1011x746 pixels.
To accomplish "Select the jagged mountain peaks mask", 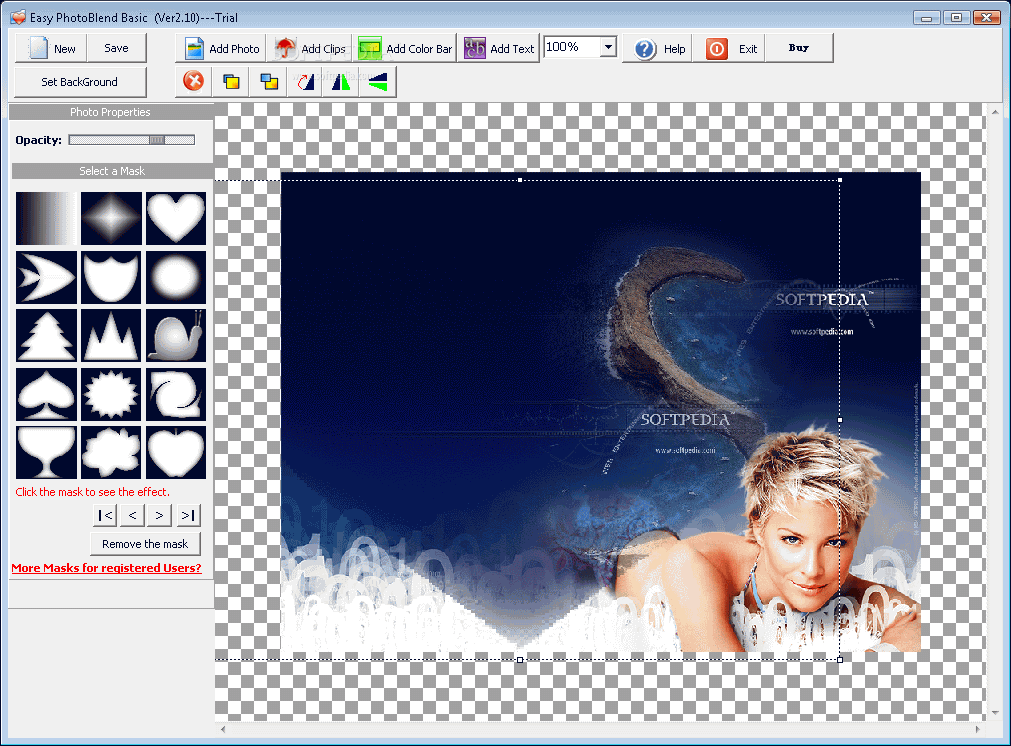I will pos(111,335).
